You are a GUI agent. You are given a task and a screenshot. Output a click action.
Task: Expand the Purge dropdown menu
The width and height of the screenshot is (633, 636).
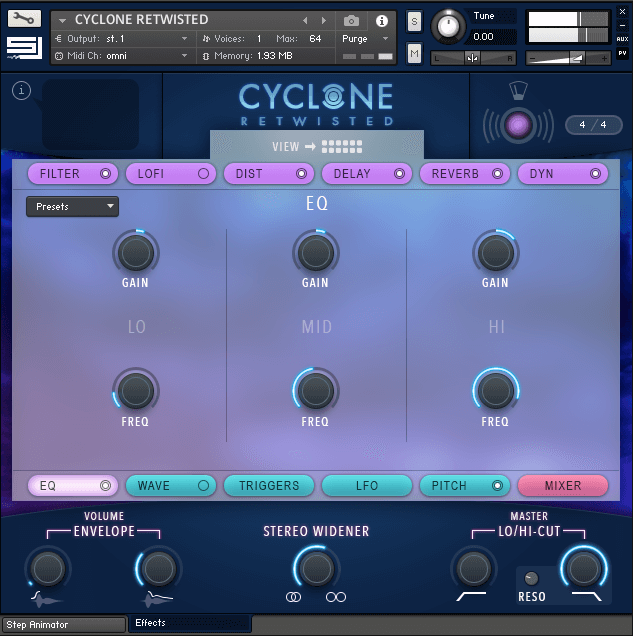365,38
